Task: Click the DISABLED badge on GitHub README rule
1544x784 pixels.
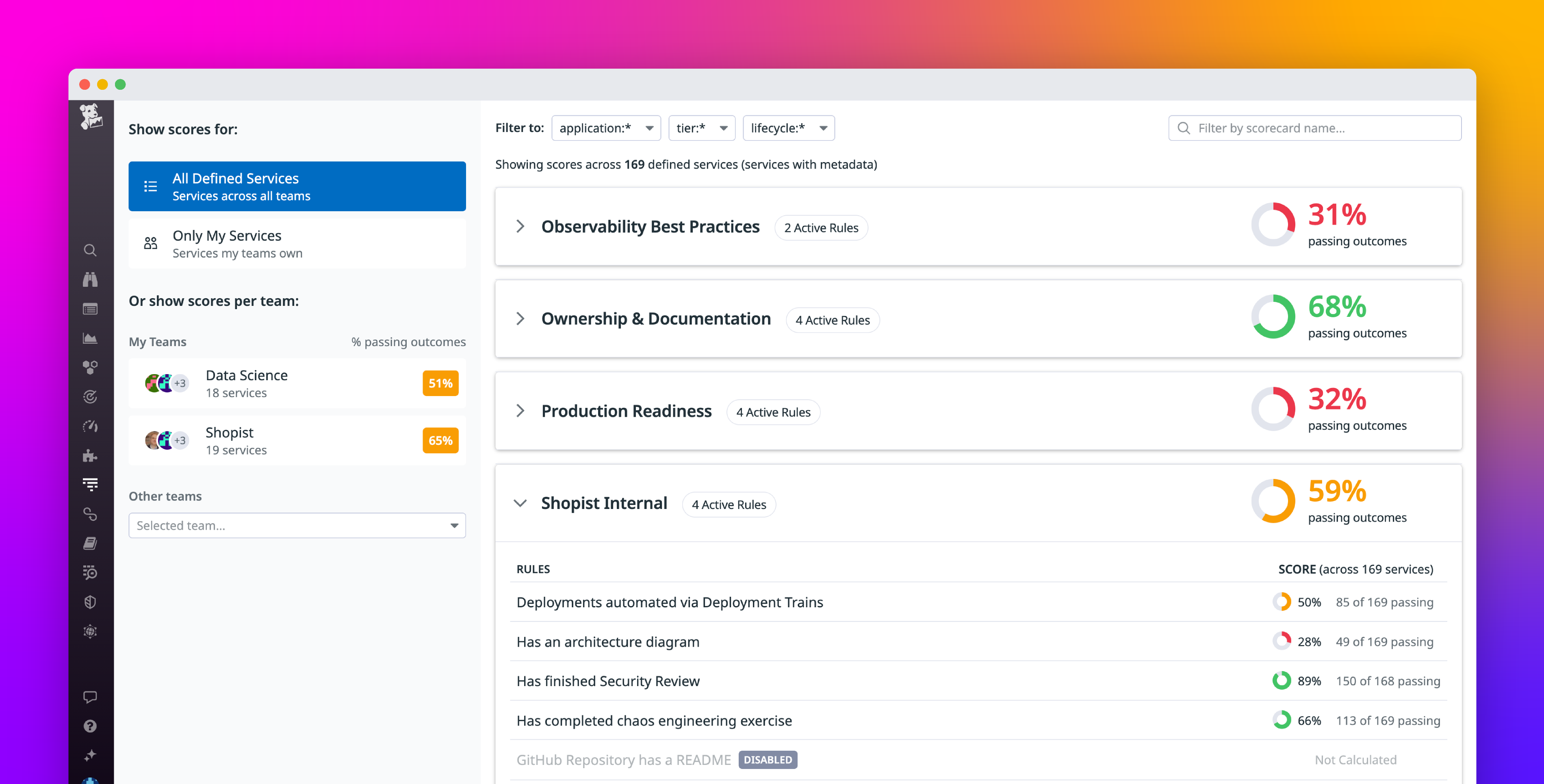Action: click(x=768, y=760)
